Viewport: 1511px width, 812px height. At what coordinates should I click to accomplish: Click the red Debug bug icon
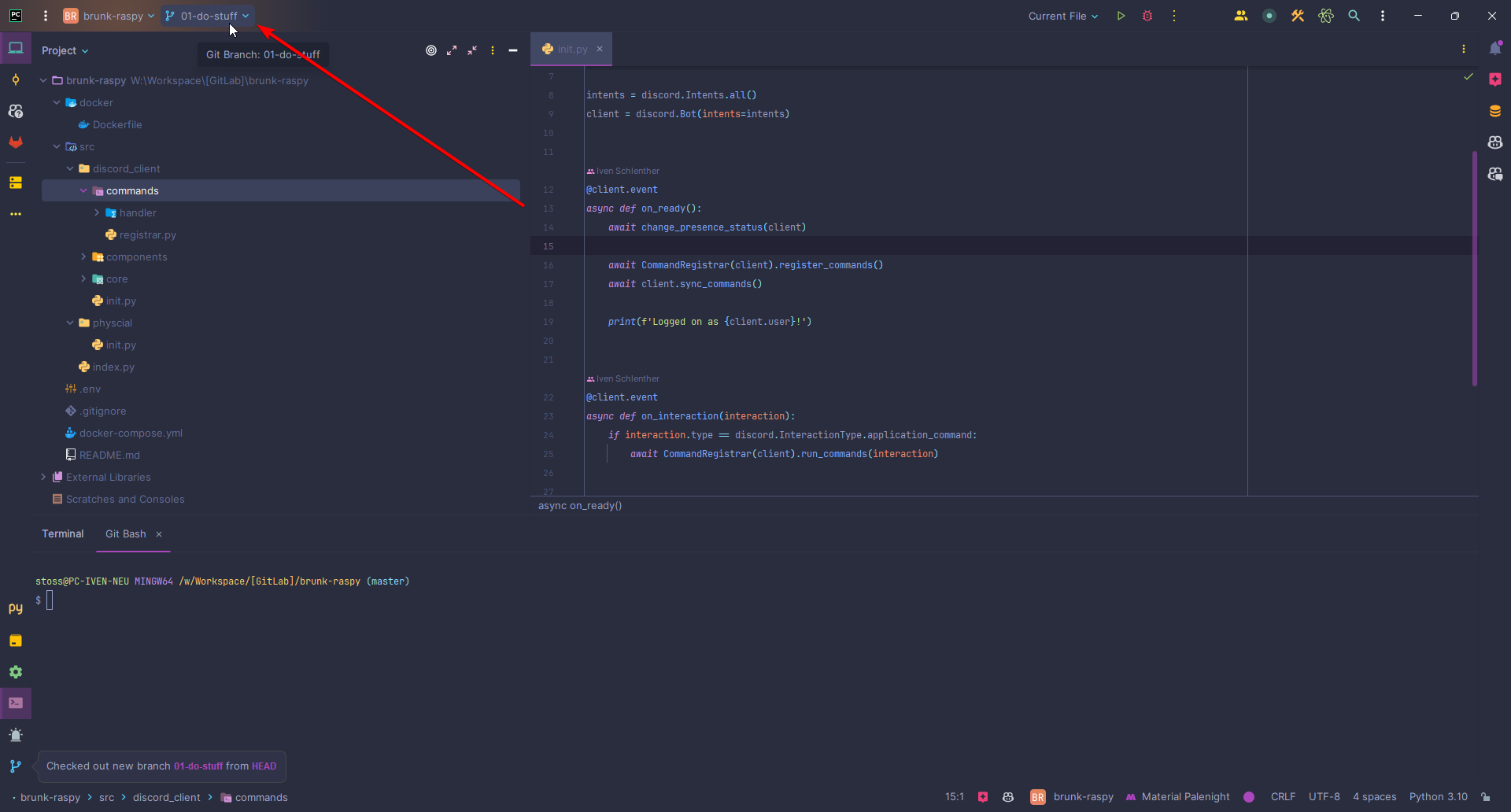tap(1147, 16)
